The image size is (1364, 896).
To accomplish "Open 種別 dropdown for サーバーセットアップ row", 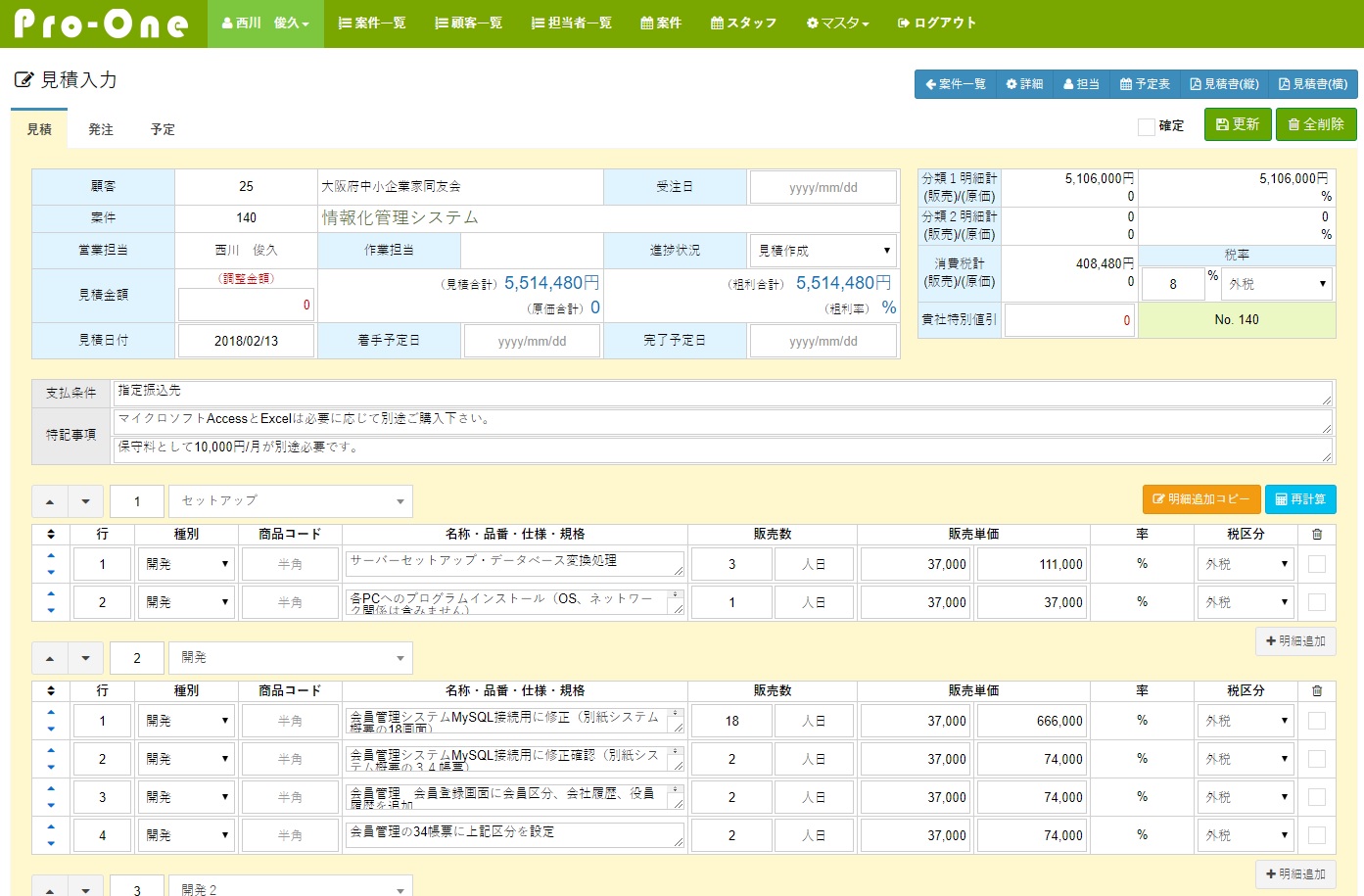I will click(186, 564).
